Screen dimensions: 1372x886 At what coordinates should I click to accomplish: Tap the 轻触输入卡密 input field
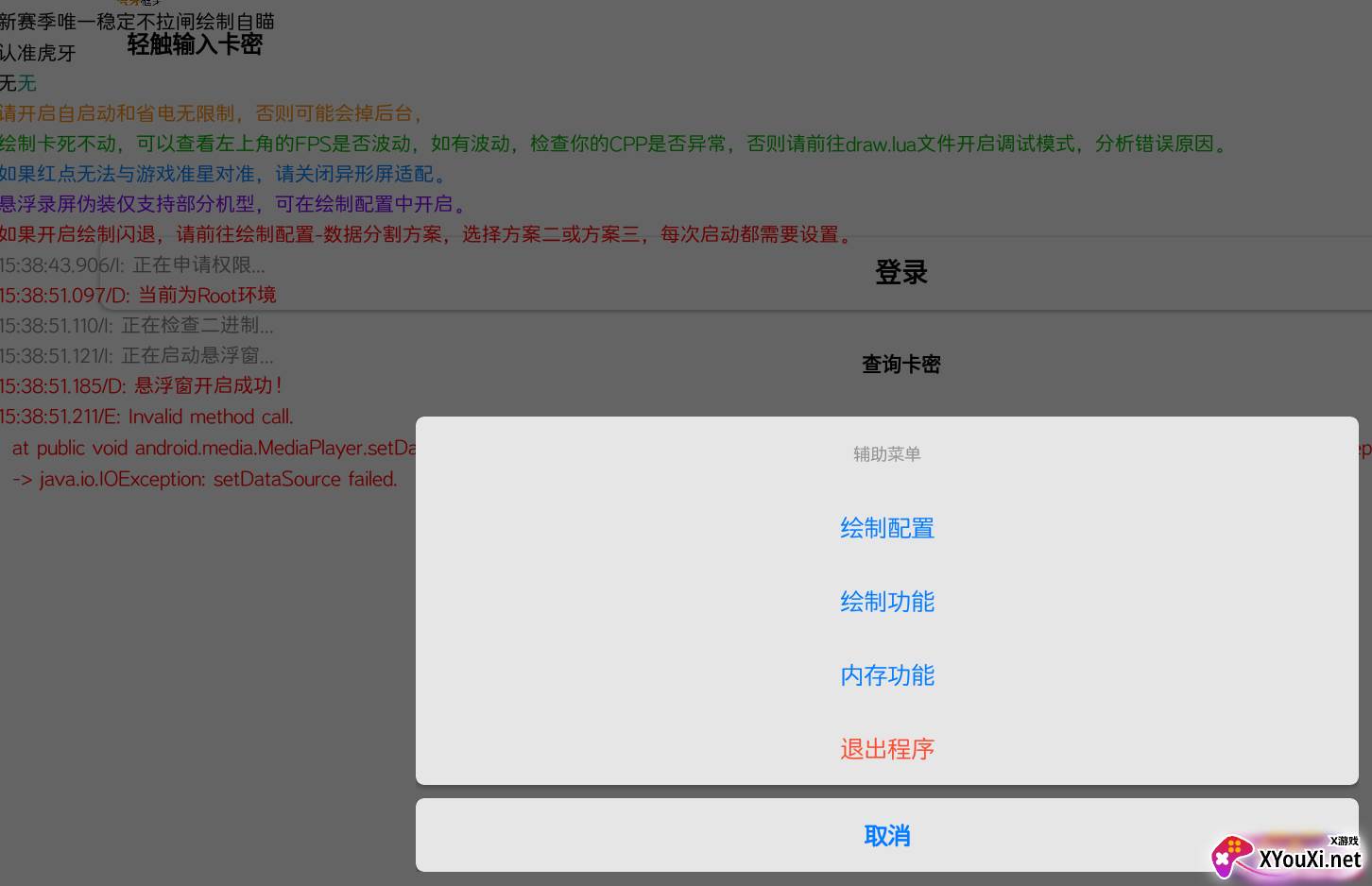(195, 44)
